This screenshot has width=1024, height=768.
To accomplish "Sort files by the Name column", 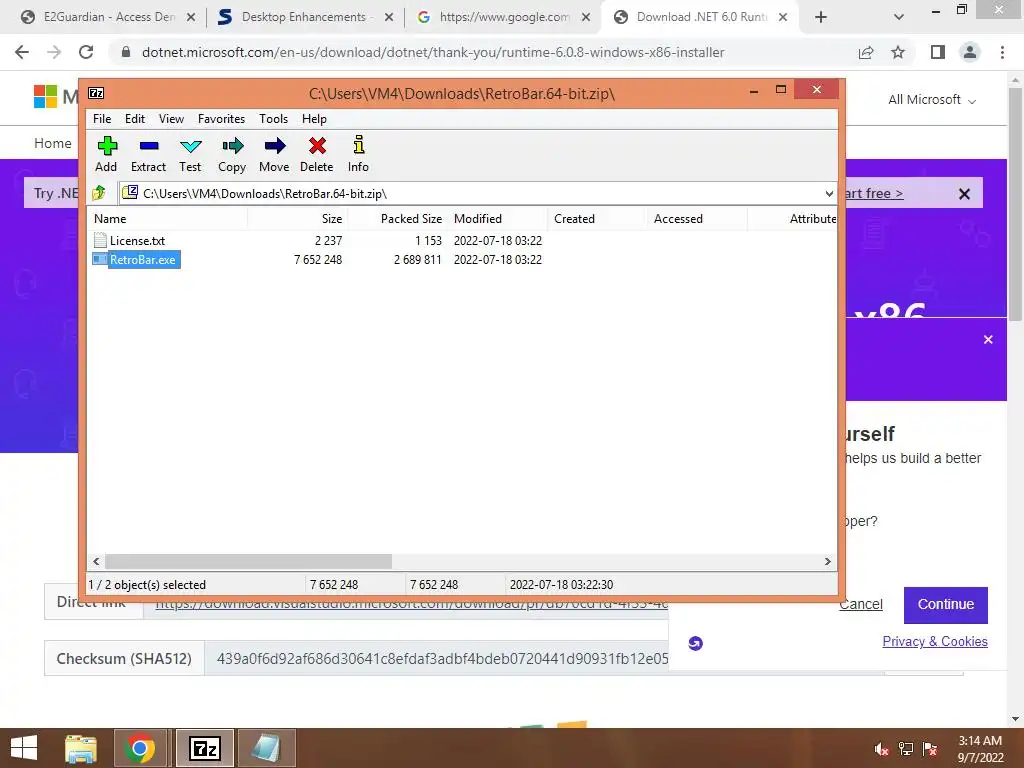I will pyautogui.click(x=167, y=219).
